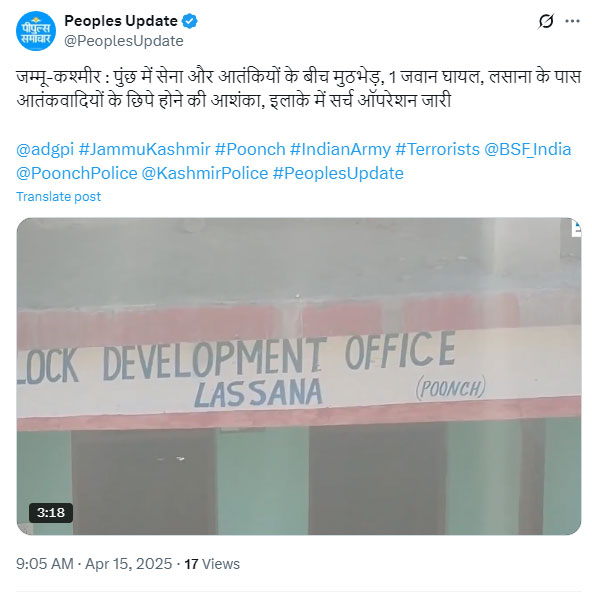This screenshot has height=593, width=592.
Task: Click the blue verified badge icon
Action: coord(190,21)
